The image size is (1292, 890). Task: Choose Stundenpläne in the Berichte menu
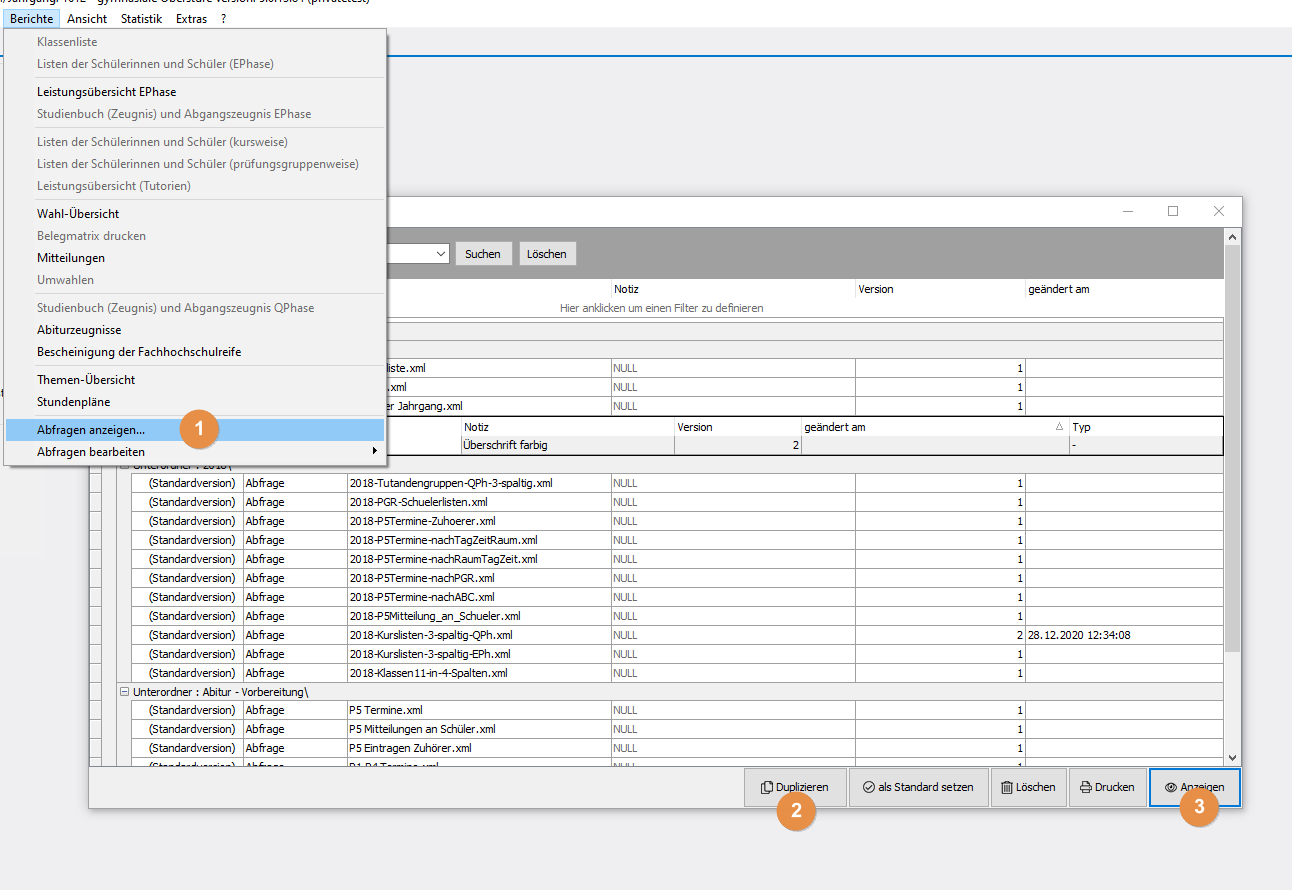point(195,402)
